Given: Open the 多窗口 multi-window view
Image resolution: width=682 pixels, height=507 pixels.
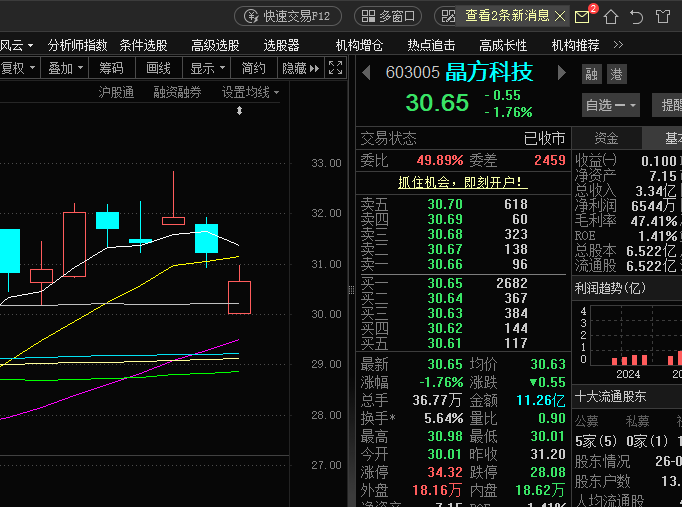Looking at the screenshot, I should click(388, 17).
